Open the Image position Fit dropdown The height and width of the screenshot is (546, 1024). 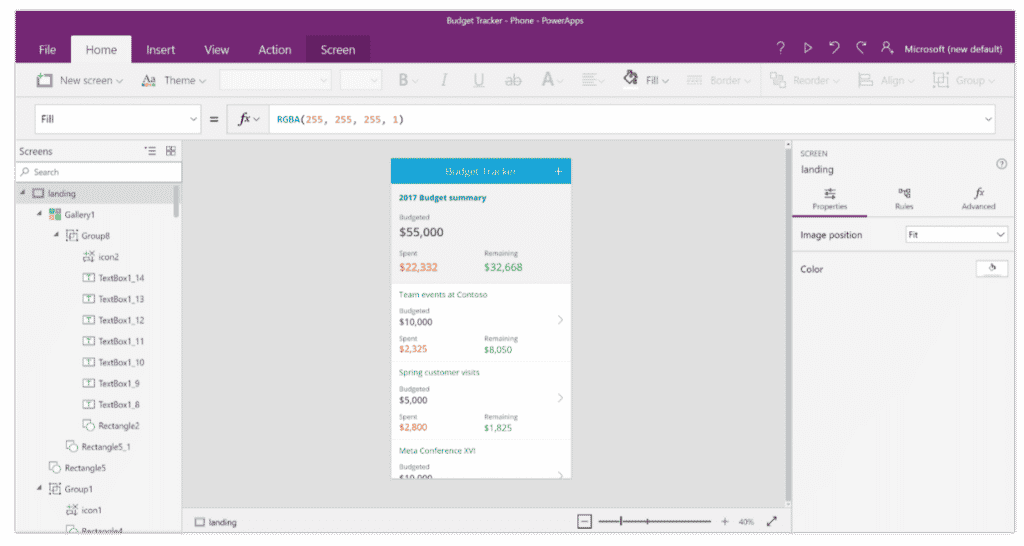click(x=956, y=234)
